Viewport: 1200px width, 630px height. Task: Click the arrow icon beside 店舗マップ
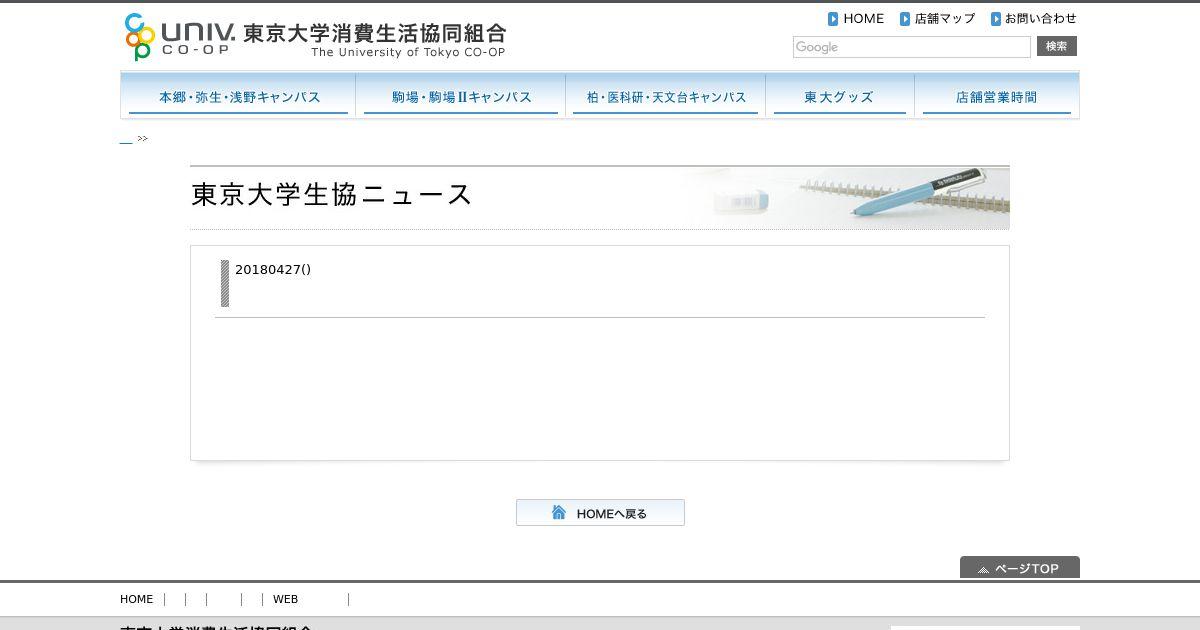pos(905,19)
